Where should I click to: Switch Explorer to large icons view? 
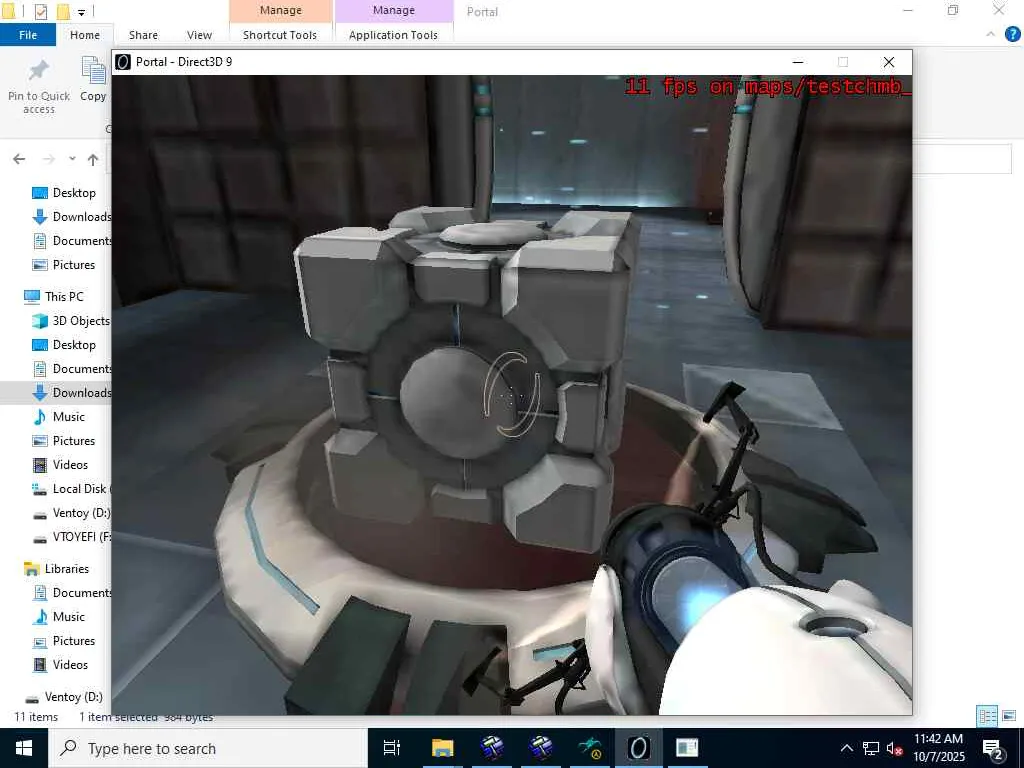tap(1009, 716)
